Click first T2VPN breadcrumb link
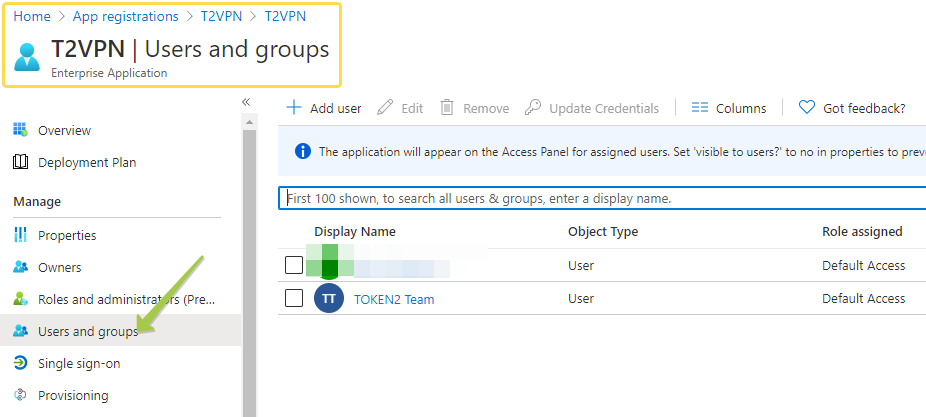The width and height of the screenshot is (926, 417). tap(221, 16)
